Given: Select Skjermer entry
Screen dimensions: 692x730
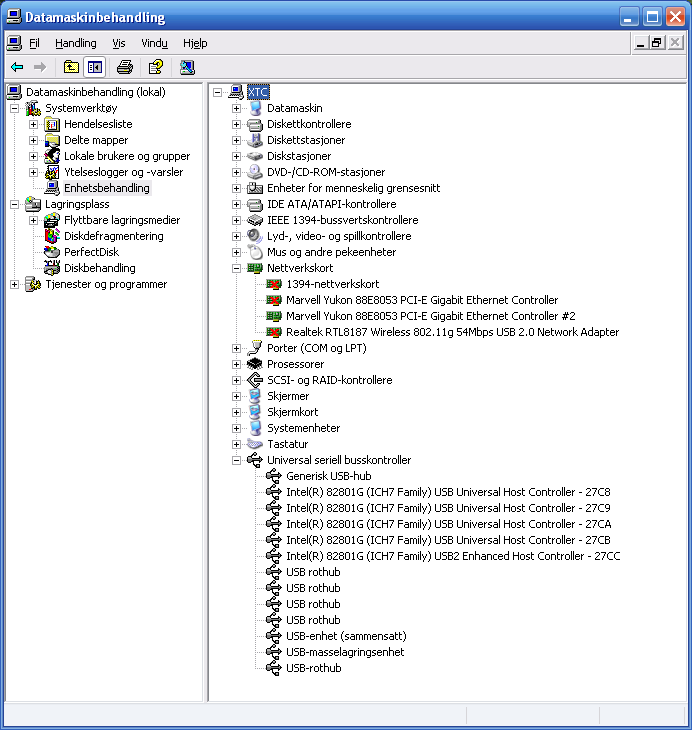Looking at the screenshot, I should 288,396.
